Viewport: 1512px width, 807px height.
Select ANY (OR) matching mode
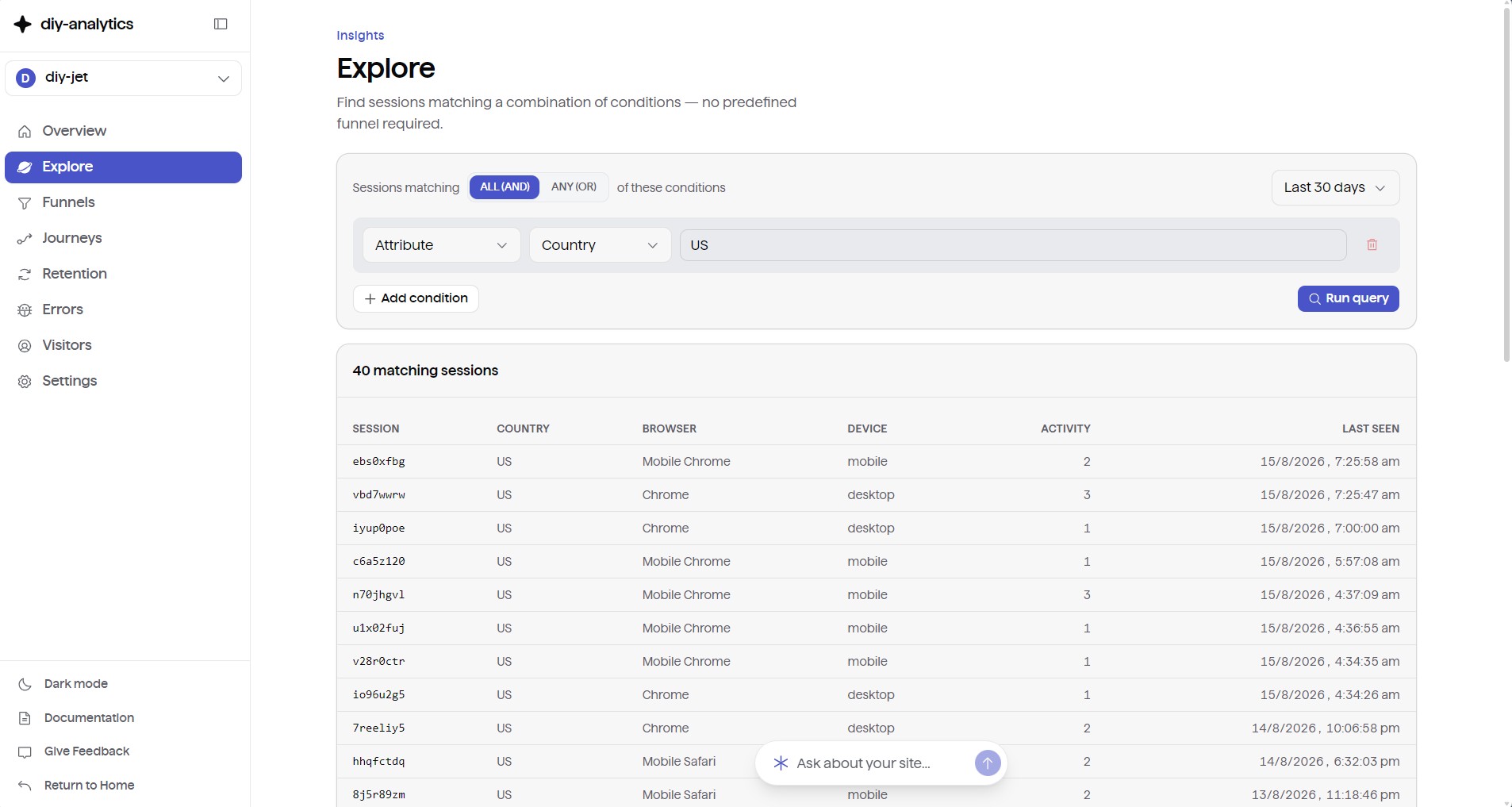coord(574,187)
